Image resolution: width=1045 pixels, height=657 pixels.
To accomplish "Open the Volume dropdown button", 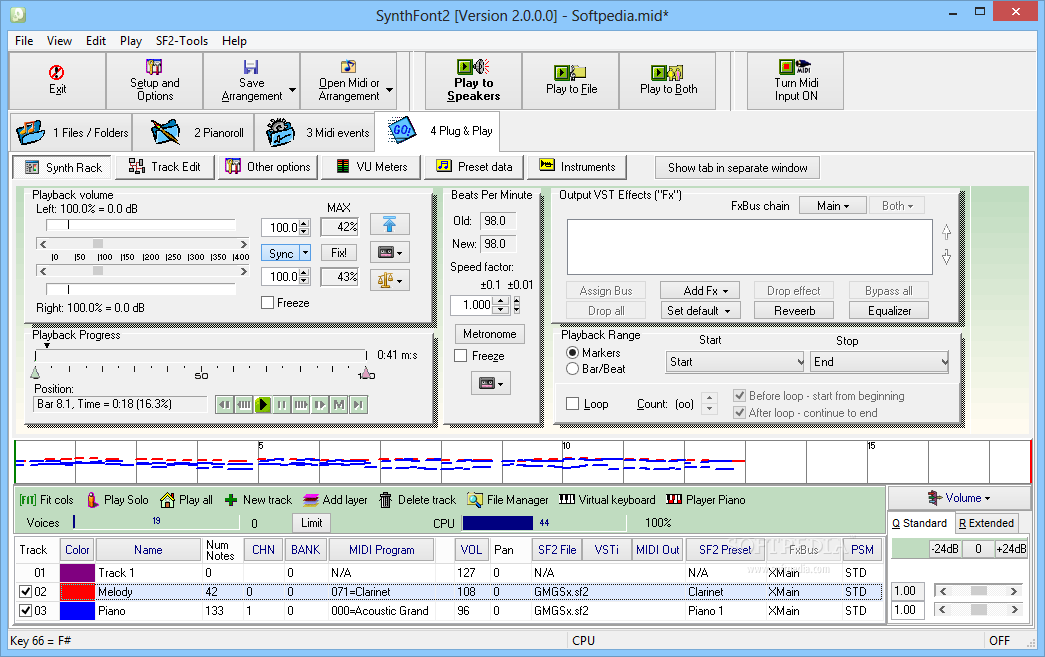I will tap(958, 498).
